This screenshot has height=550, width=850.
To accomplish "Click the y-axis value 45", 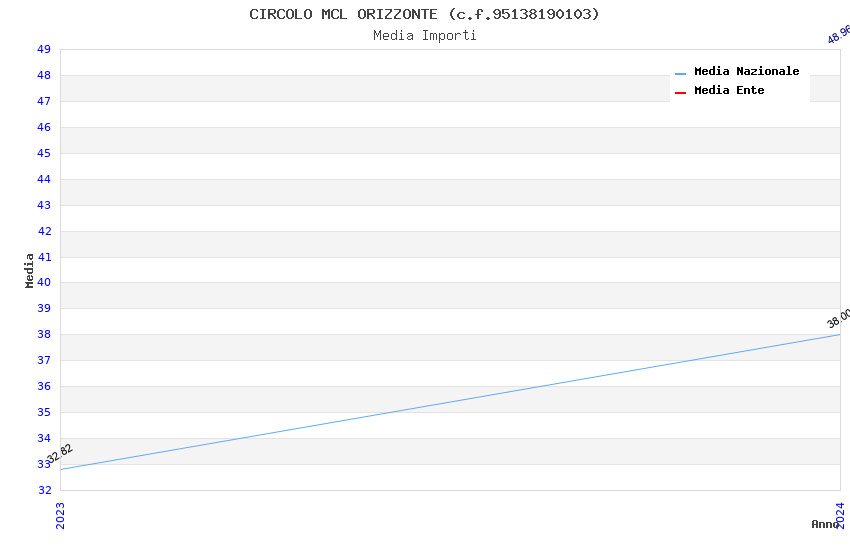I will (x=44, y=153).
